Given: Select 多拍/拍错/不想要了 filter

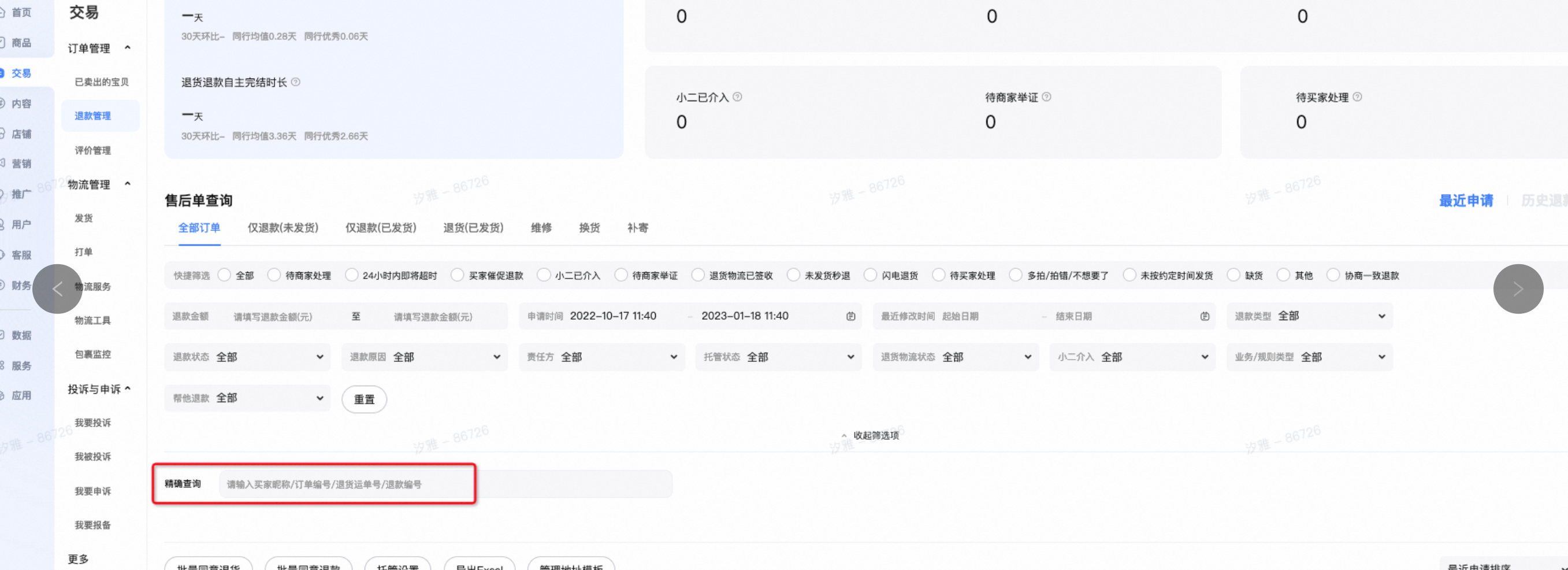Looking at the screenshot, I should click(1016, 275).
